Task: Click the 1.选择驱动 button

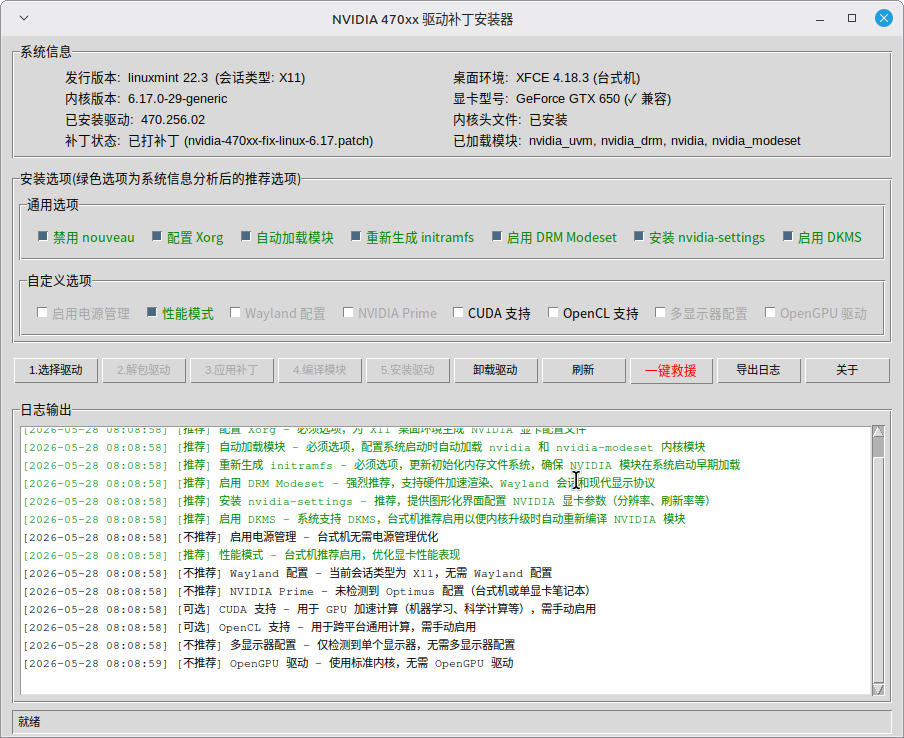Action: [x=56, y=370]
